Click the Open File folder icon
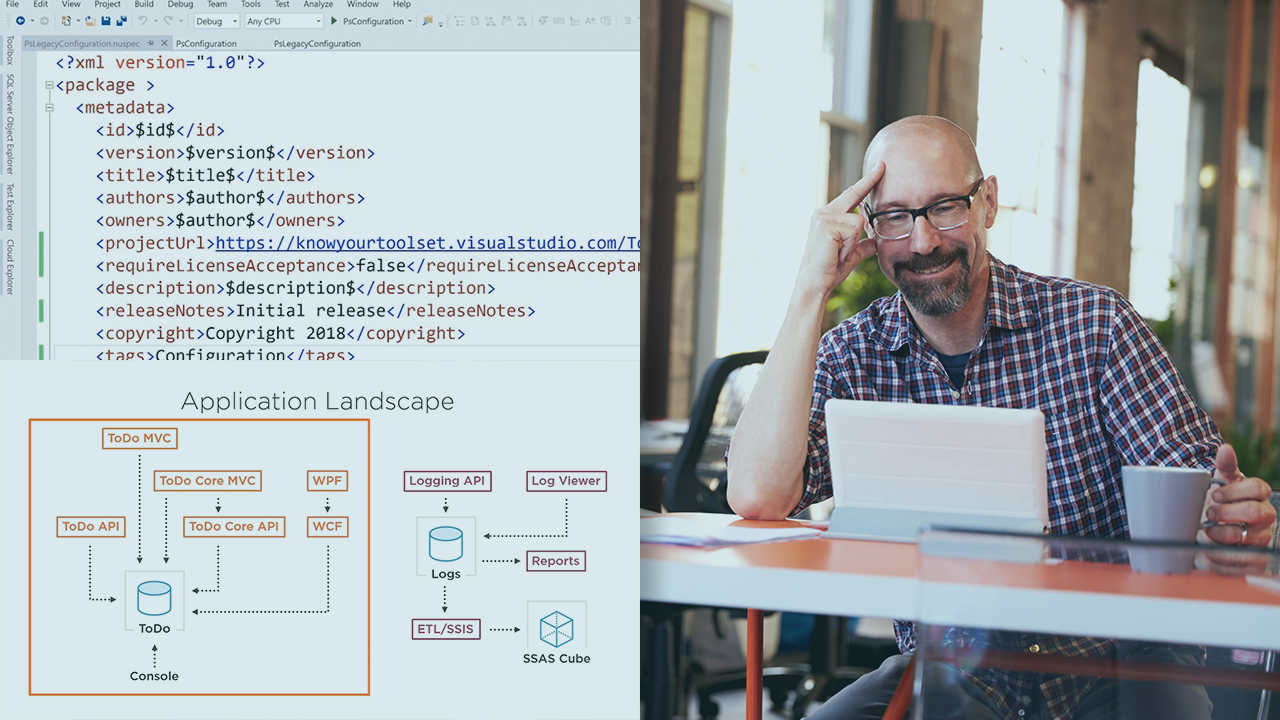 [x=90, y=21]
